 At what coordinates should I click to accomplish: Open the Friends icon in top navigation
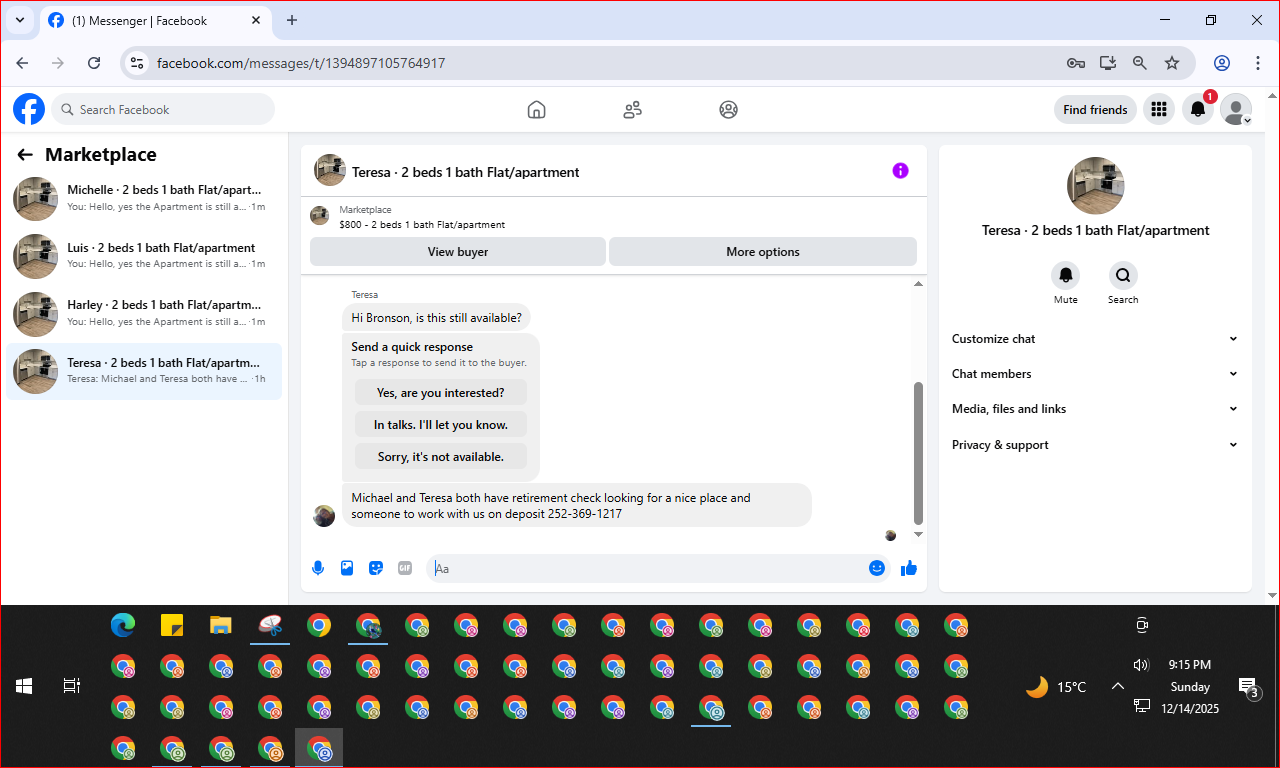632,110
